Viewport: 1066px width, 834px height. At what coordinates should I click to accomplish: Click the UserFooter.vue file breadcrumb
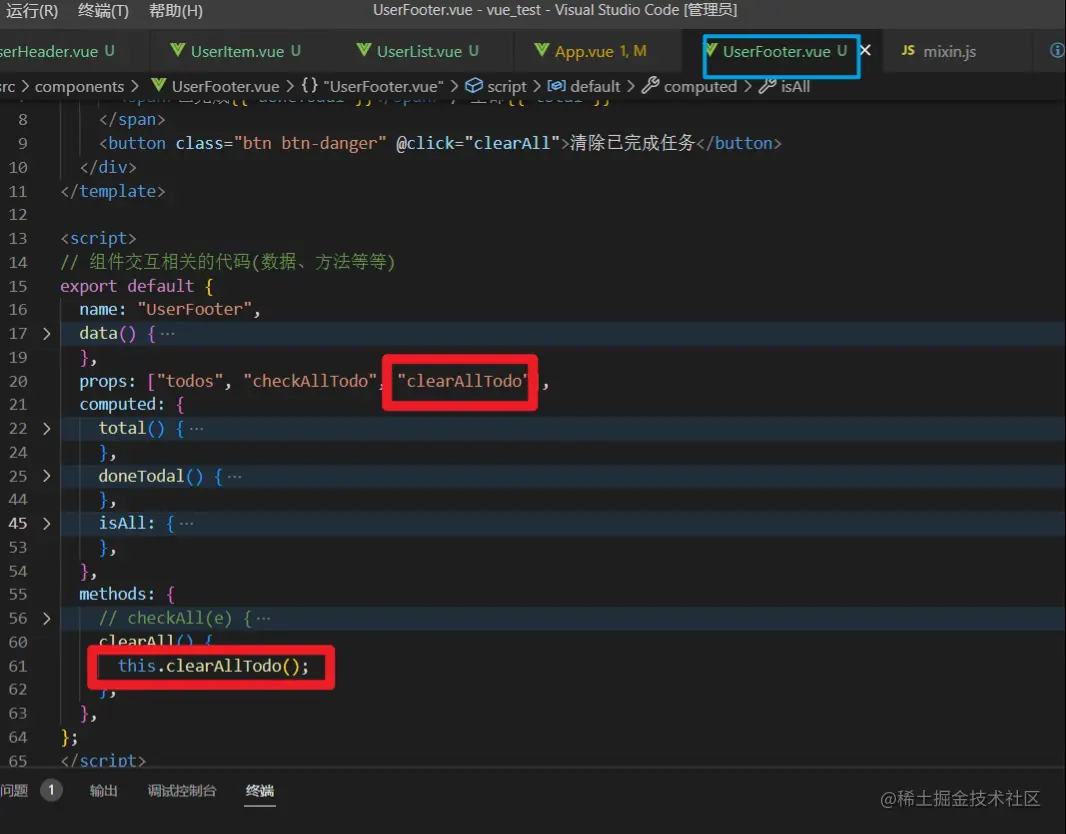point(225,86)
